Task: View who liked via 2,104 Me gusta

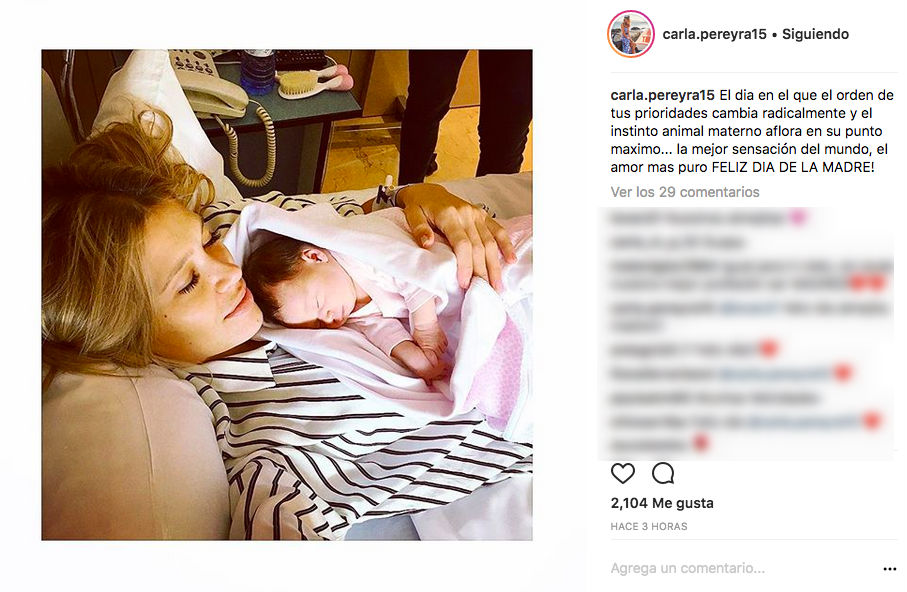Action: 662,503
